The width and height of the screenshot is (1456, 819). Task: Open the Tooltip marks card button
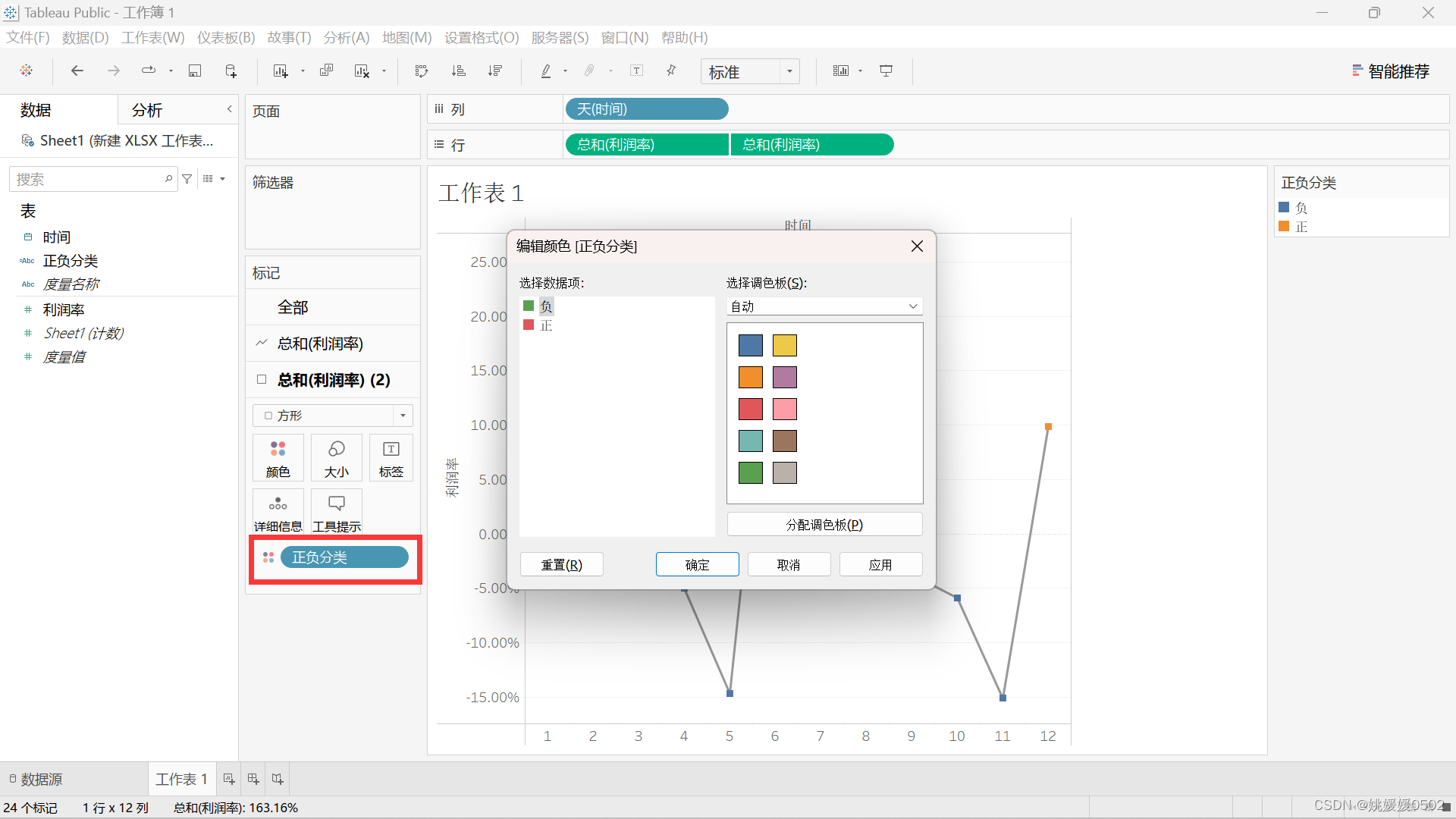pos(336,512)
